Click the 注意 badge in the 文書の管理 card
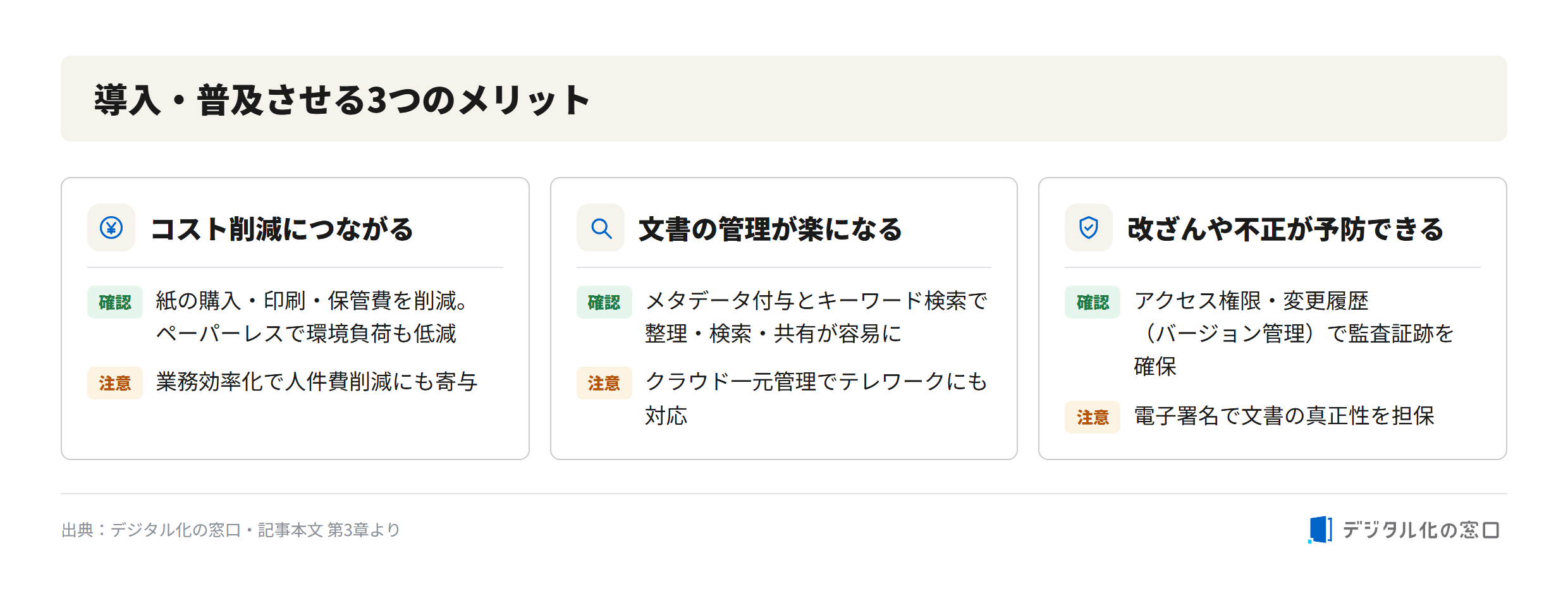The width and height of the screenshot is (1568, 603). point(604,383)
